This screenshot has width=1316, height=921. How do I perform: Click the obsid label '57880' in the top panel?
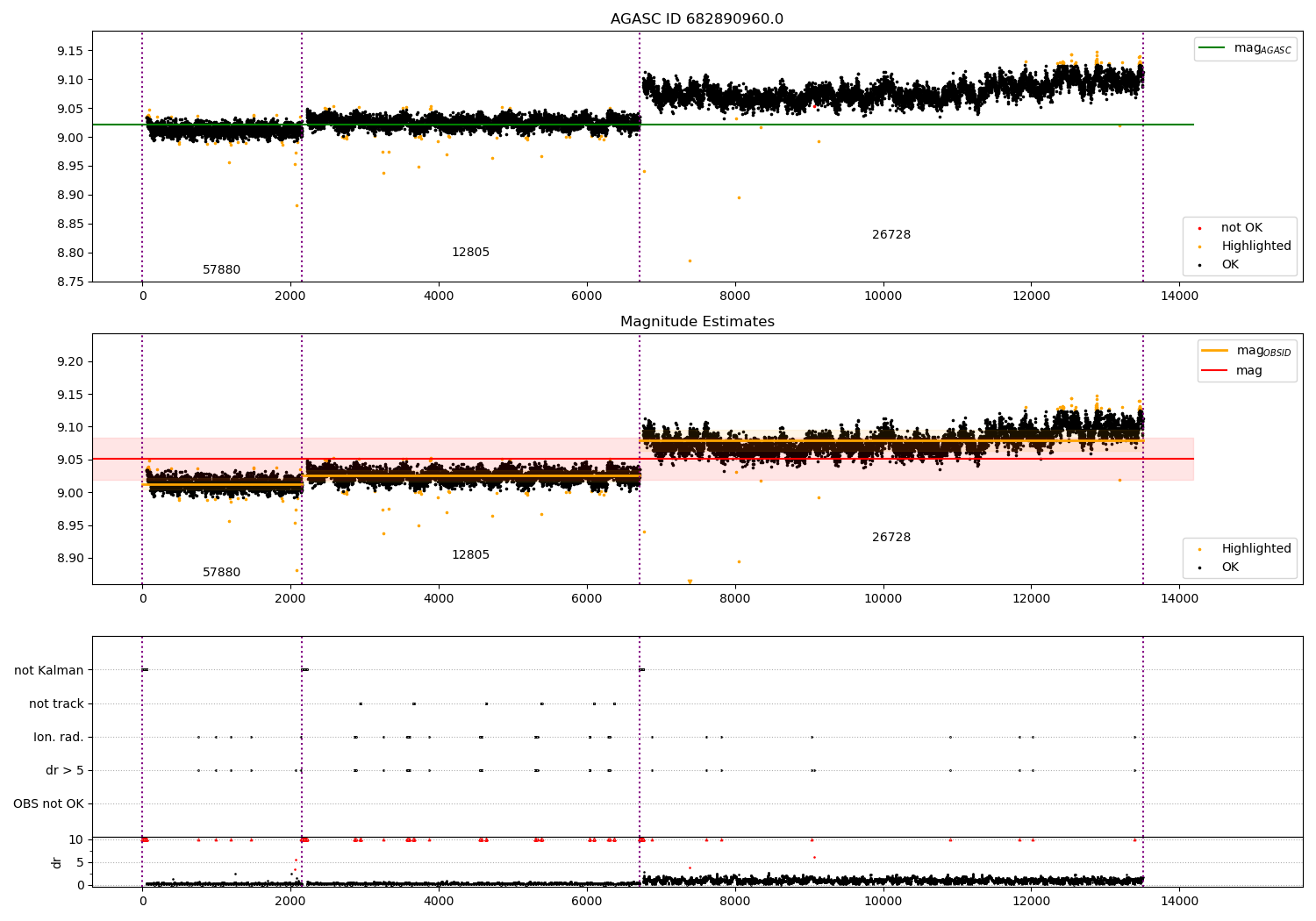tap(221, 270)
